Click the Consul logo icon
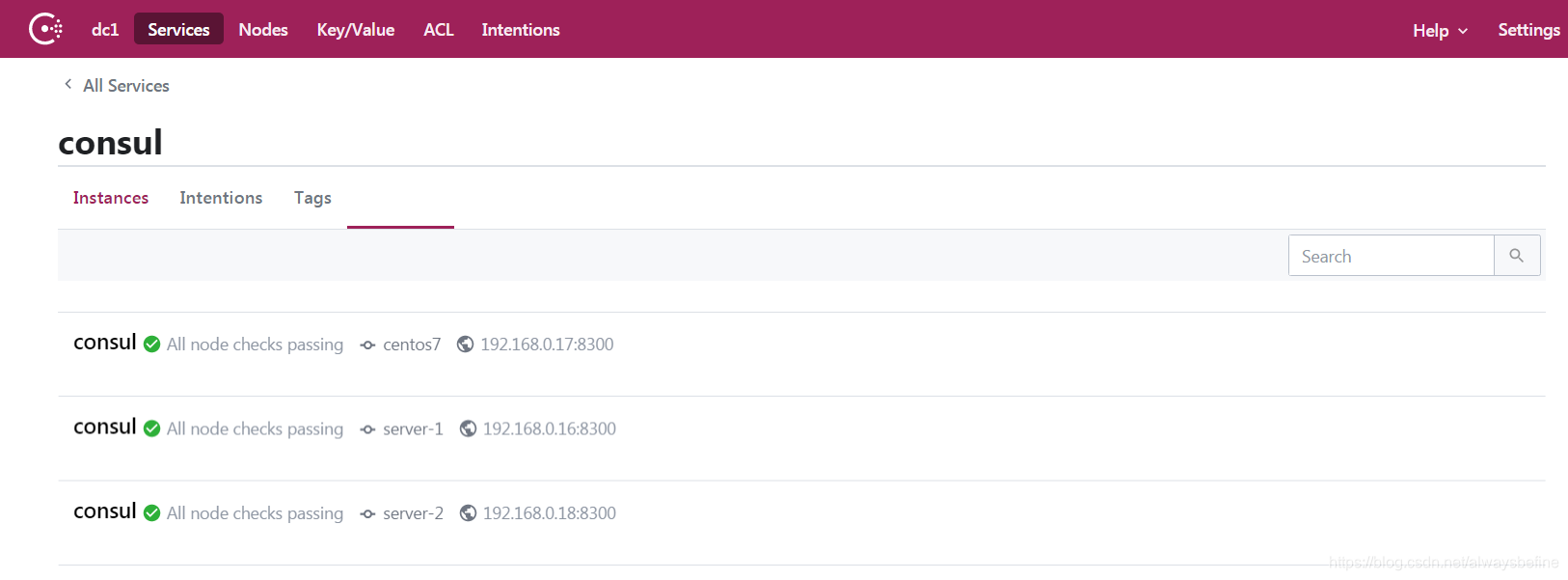 (45, 29)
